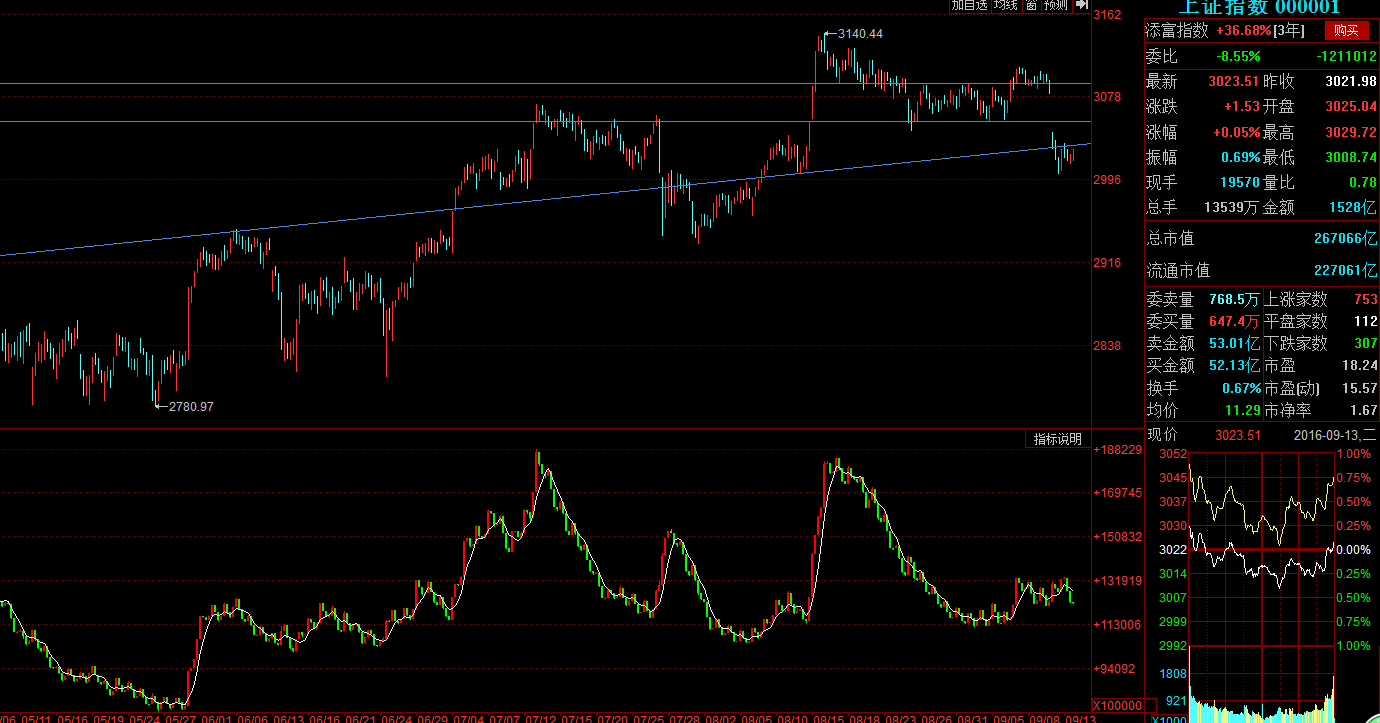Click the 市净率 value 1.67
The image size is (1380, 723).
[x=1364, y=410]
